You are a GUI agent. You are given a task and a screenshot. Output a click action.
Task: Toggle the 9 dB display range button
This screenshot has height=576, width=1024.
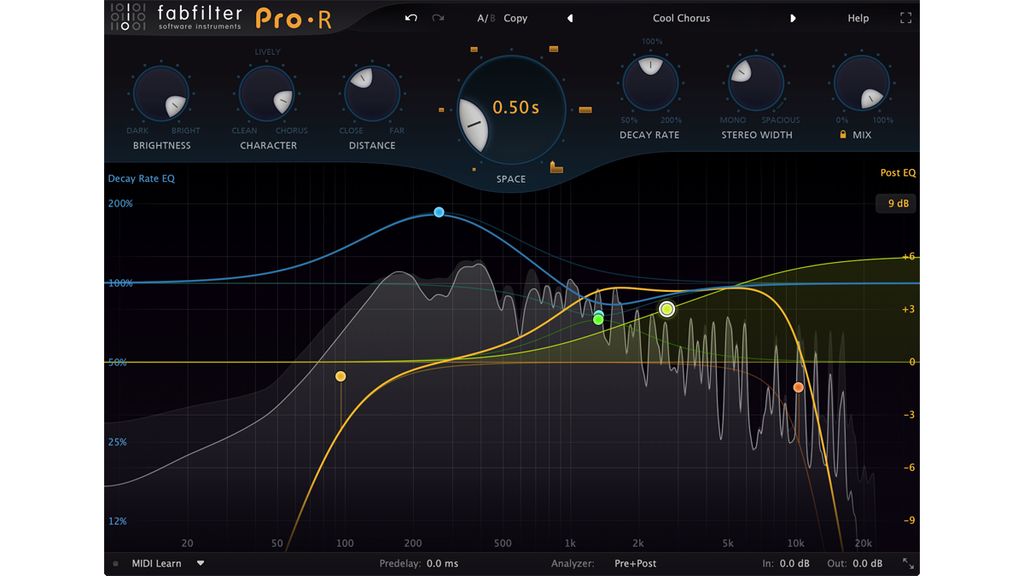(896, 203)
